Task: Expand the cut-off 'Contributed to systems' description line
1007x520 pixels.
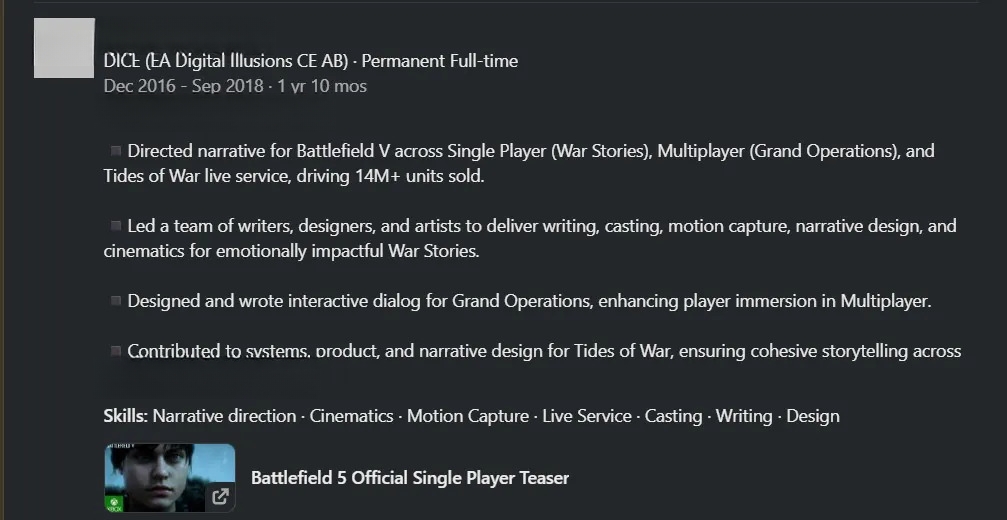Action: [x=532, y=351]
